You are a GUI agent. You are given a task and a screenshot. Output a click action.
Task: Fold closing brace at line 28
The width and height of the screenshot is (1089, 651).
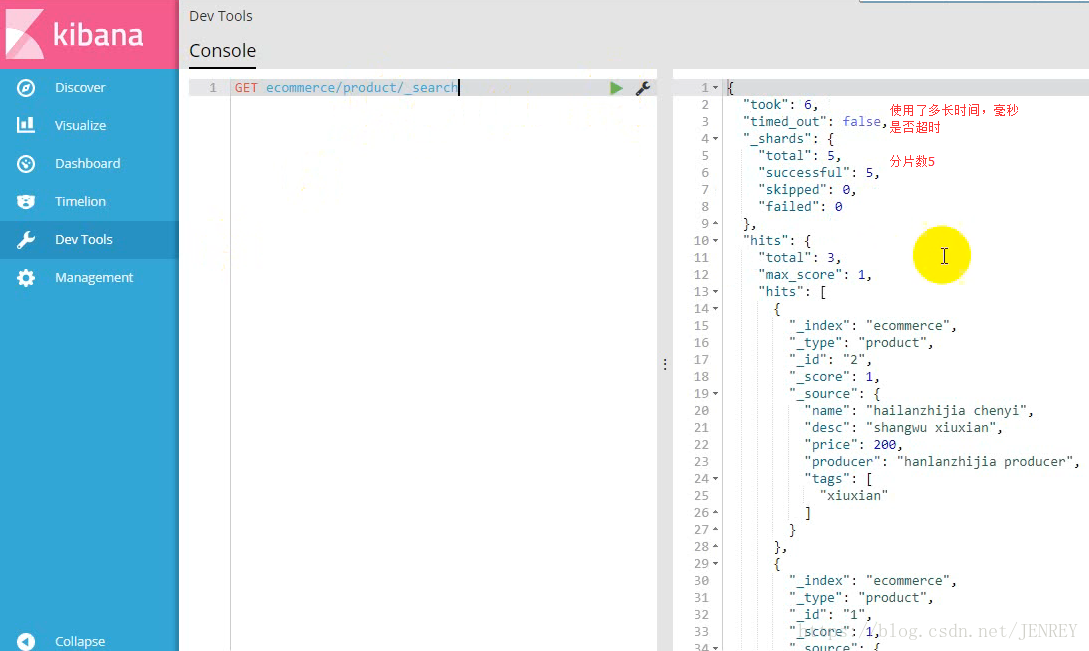pos(715,547)
